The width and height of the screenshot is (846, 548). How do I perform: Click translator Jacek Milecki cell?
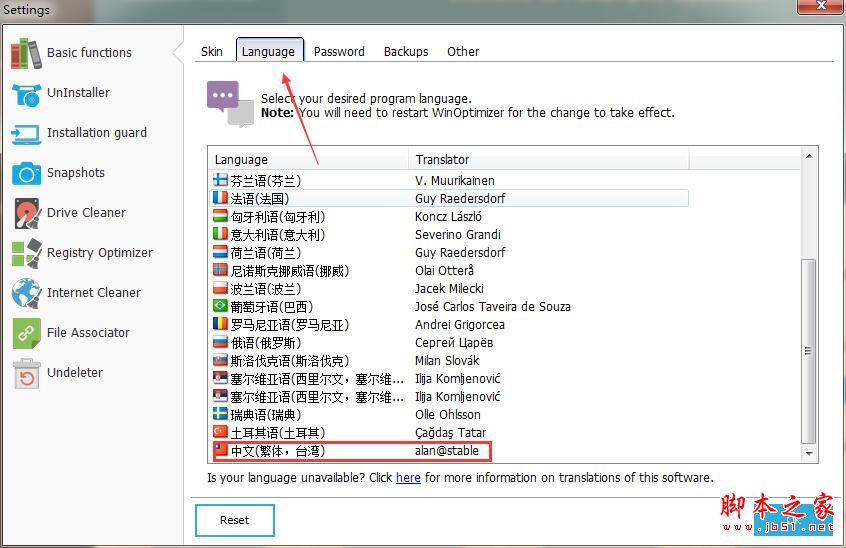(x=449, y=288)
